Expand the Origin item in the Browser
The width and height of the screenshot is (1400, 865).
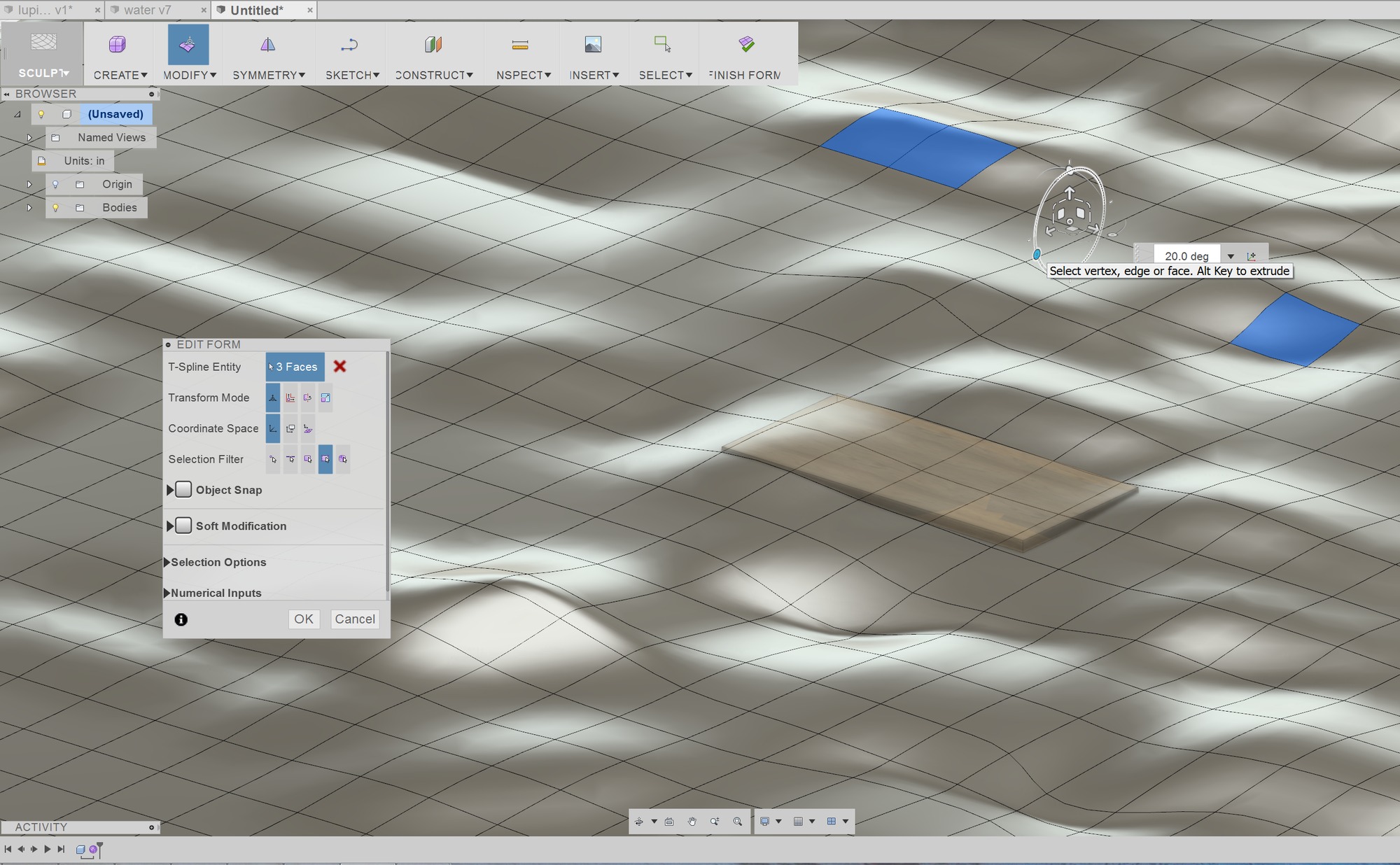(29, 184)
